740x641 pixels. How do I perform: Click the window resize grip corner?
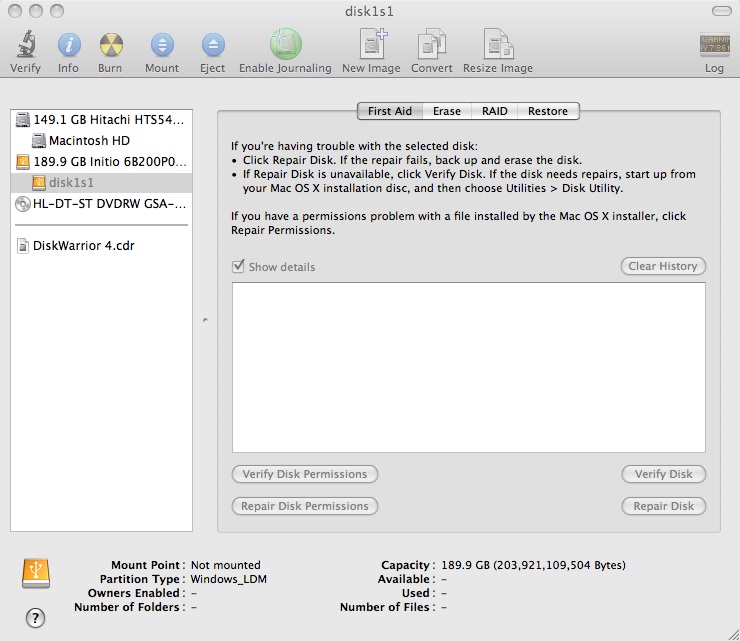pyautogui.click(x=733, y=635)
